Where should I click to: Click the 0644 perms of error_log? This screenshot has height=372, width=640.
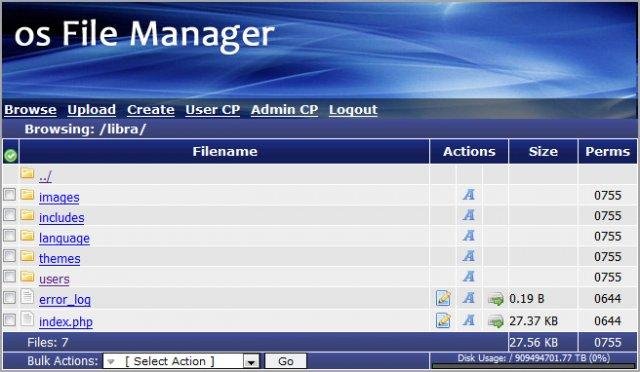(608, 298)
